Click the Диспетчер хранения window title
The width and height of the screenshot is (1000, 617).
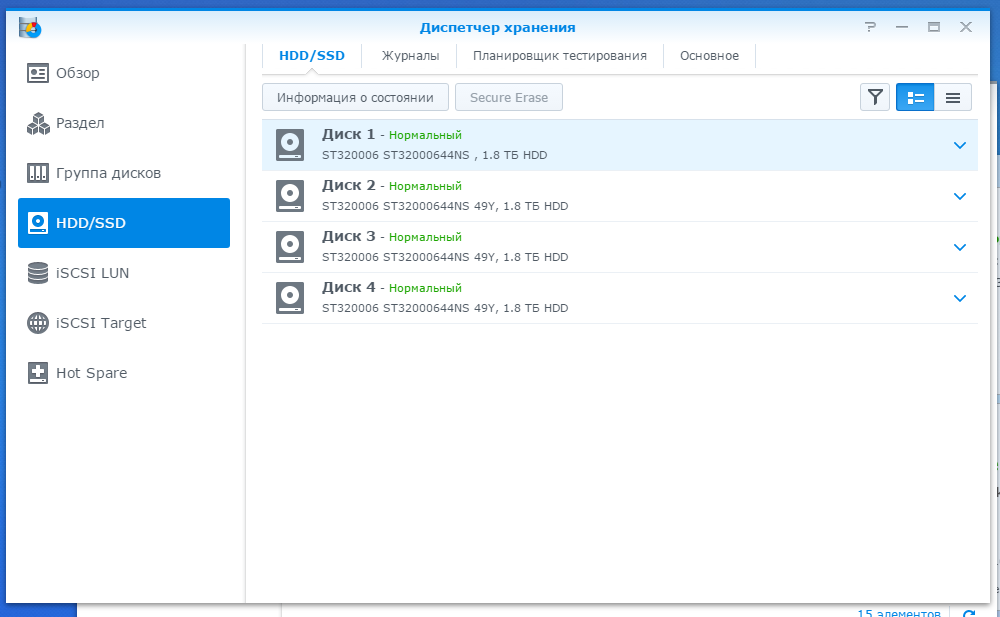point(497,27)
